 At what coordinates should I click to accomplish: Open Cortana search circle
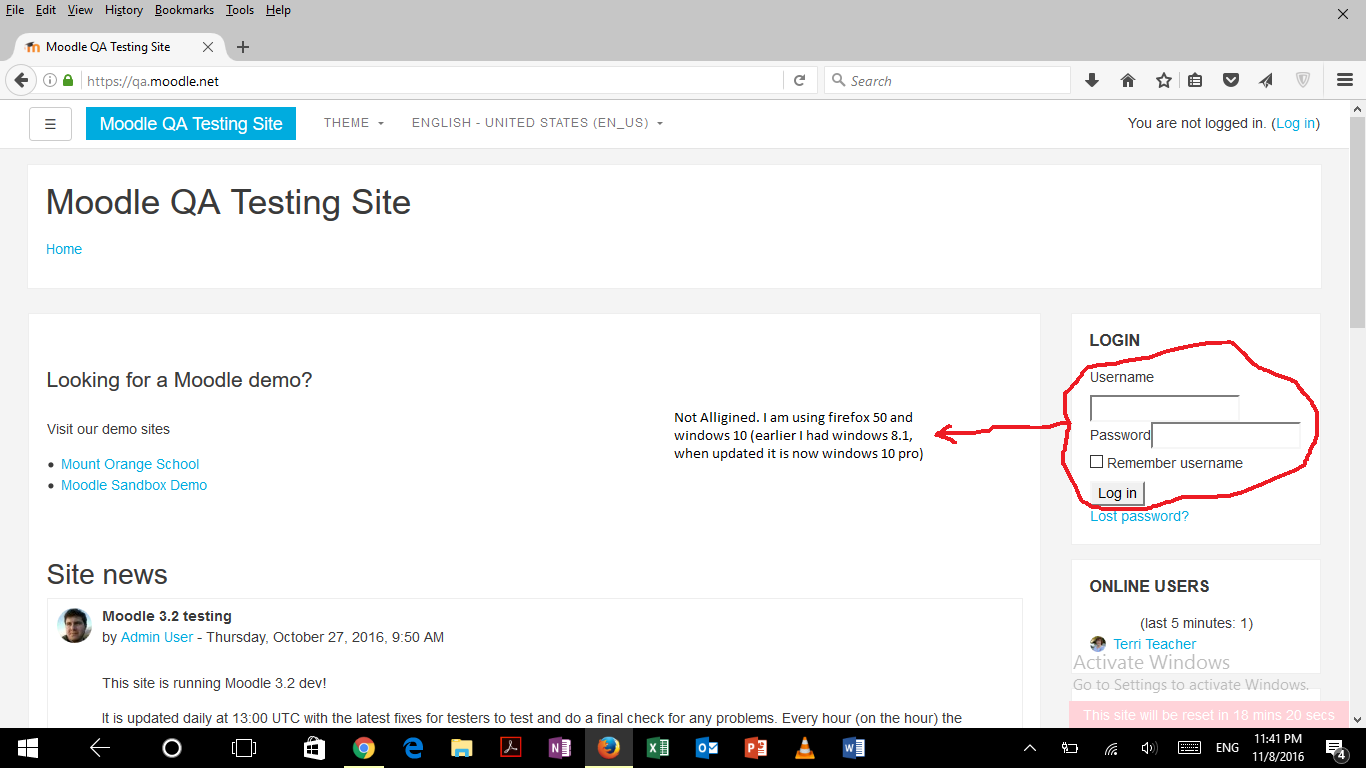[x=172, y=748]
